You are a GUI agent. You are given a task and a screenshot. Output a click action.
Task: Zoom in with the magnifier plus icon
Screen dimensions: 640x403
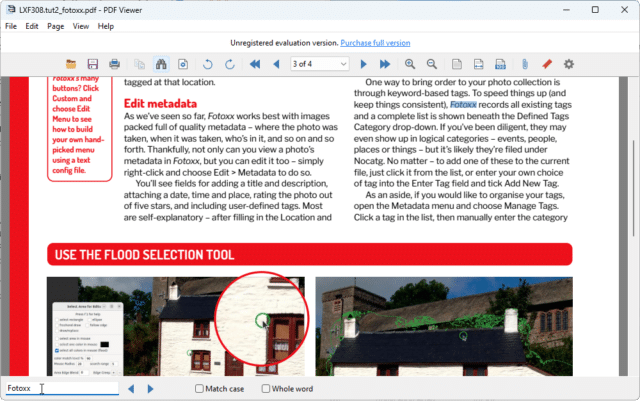point(410,64)
